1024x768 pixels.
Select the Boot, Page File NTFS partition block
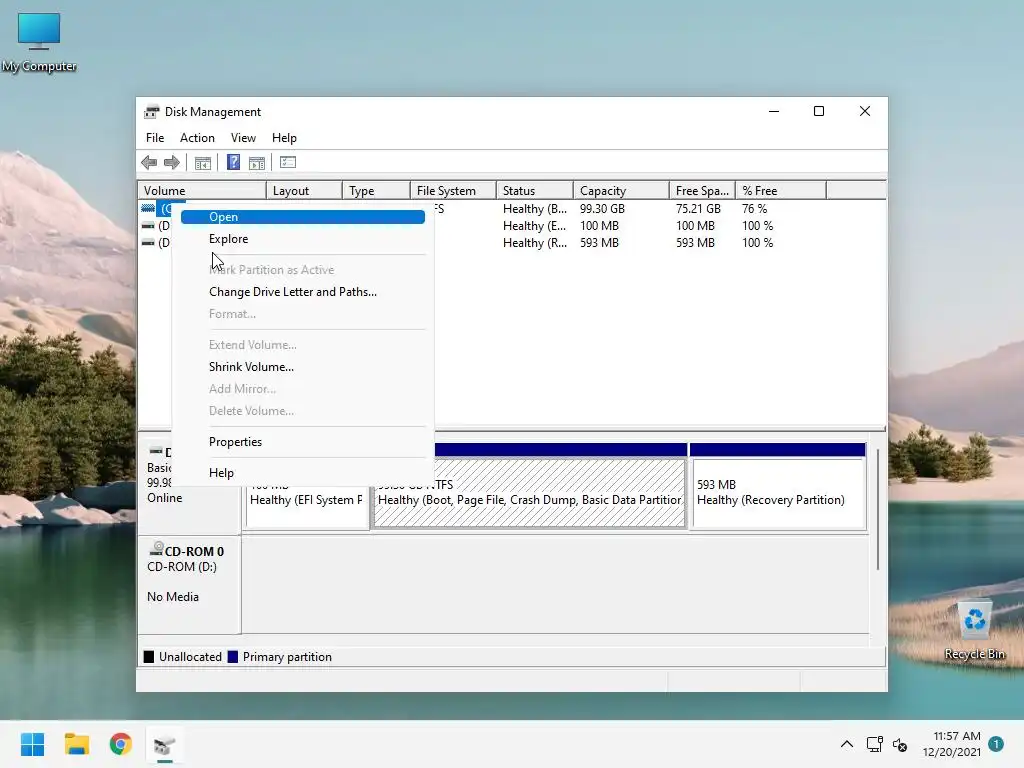pos(529,493)
